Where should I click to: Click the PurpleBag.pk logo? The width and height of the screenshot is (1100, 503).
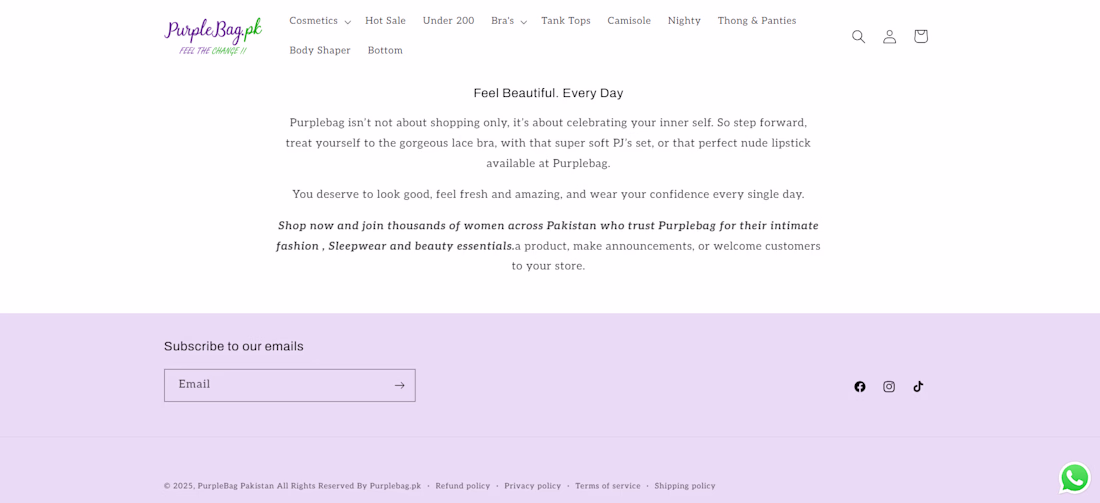click(213, 36)
